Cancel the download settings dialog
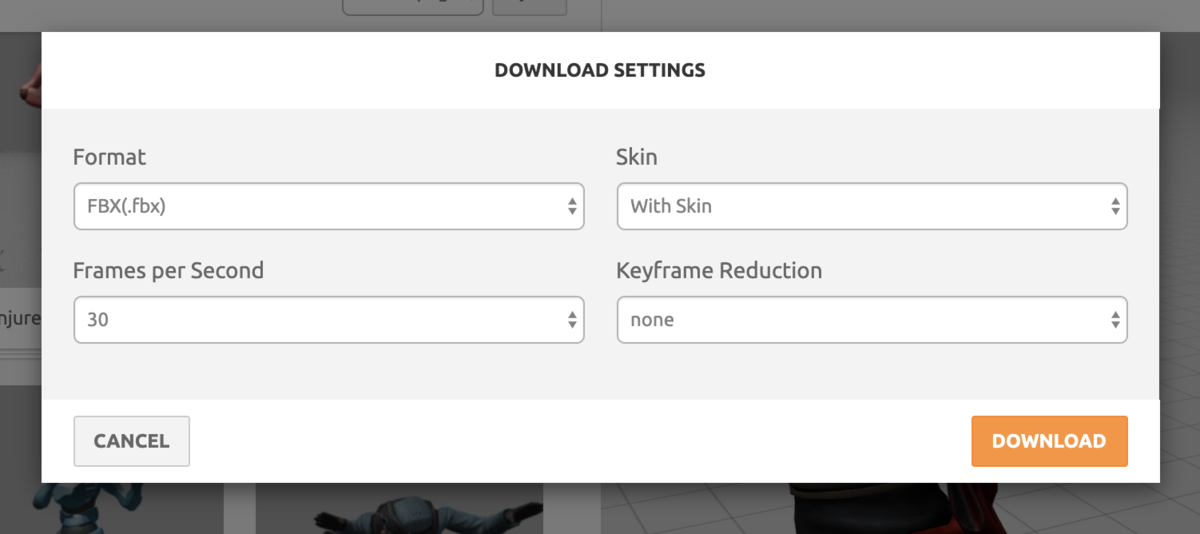Screen dimensions: 1200x534 (x=131, y=441)
